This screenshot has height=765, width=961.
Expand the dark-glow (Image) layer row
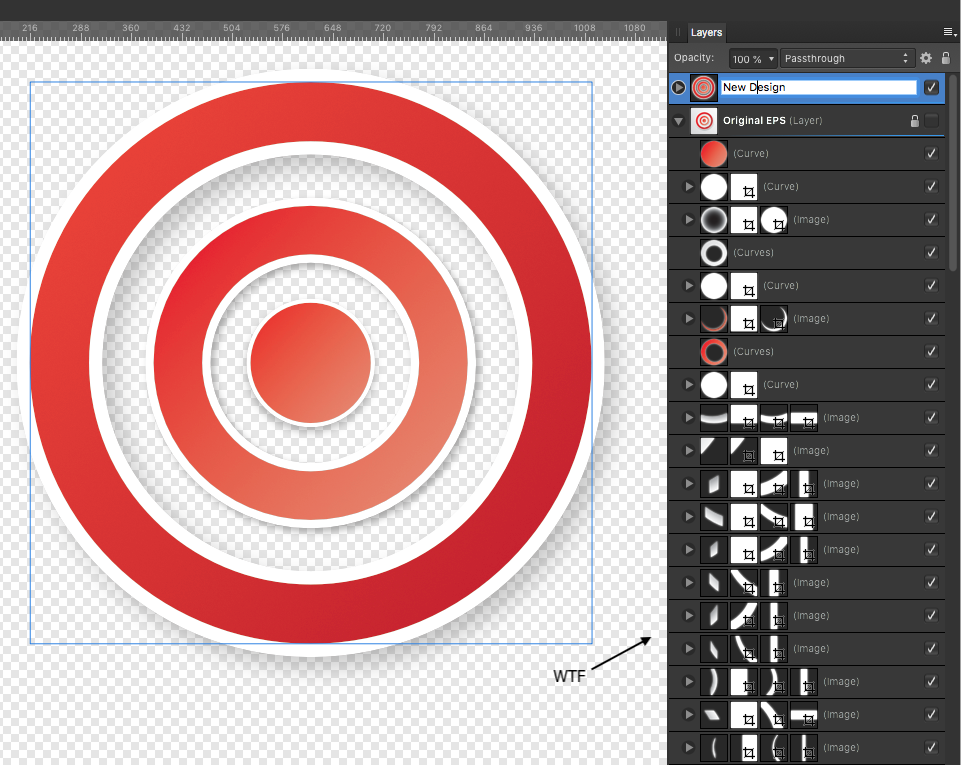pos(689,219)
